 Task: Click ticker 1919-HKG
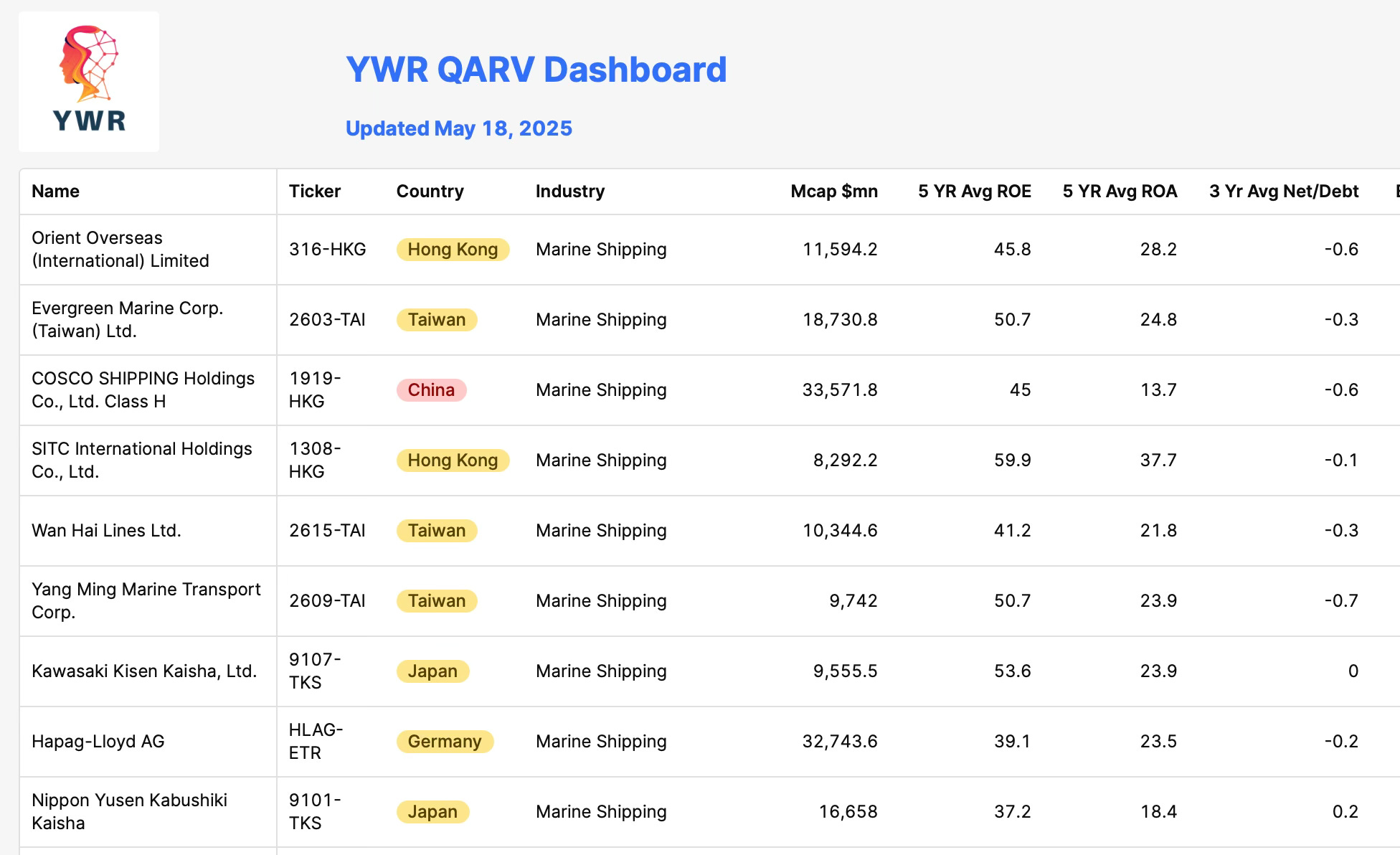point(315,390)
